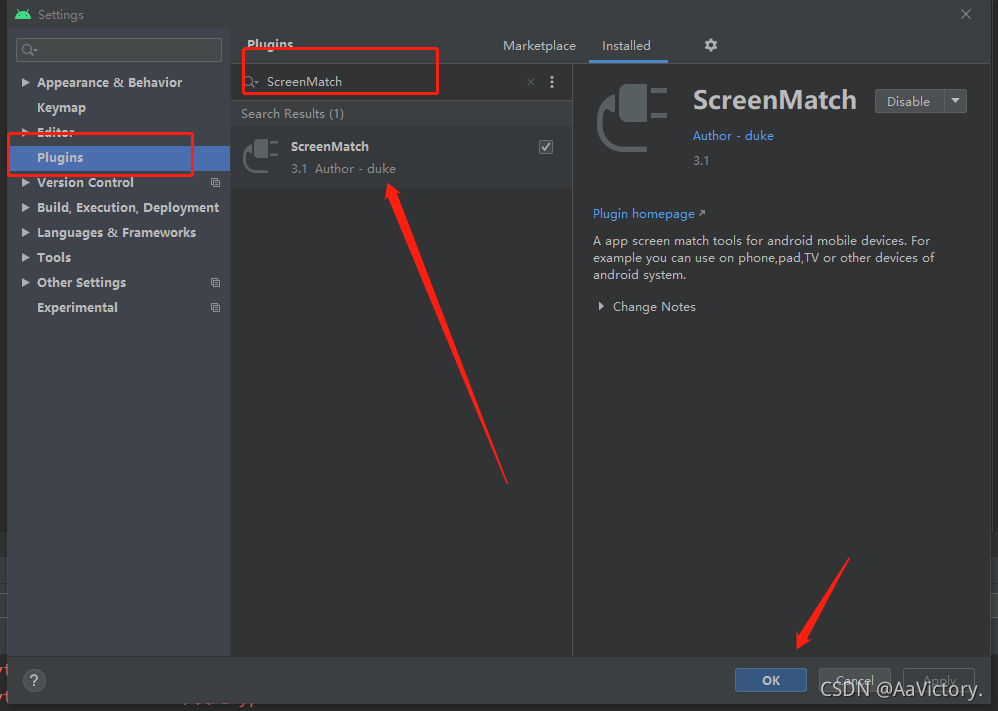This screenshot has width=998, height=711.
Task: Expand Build, Execution, Deployment group arrow
Action: tap(25, 208)
